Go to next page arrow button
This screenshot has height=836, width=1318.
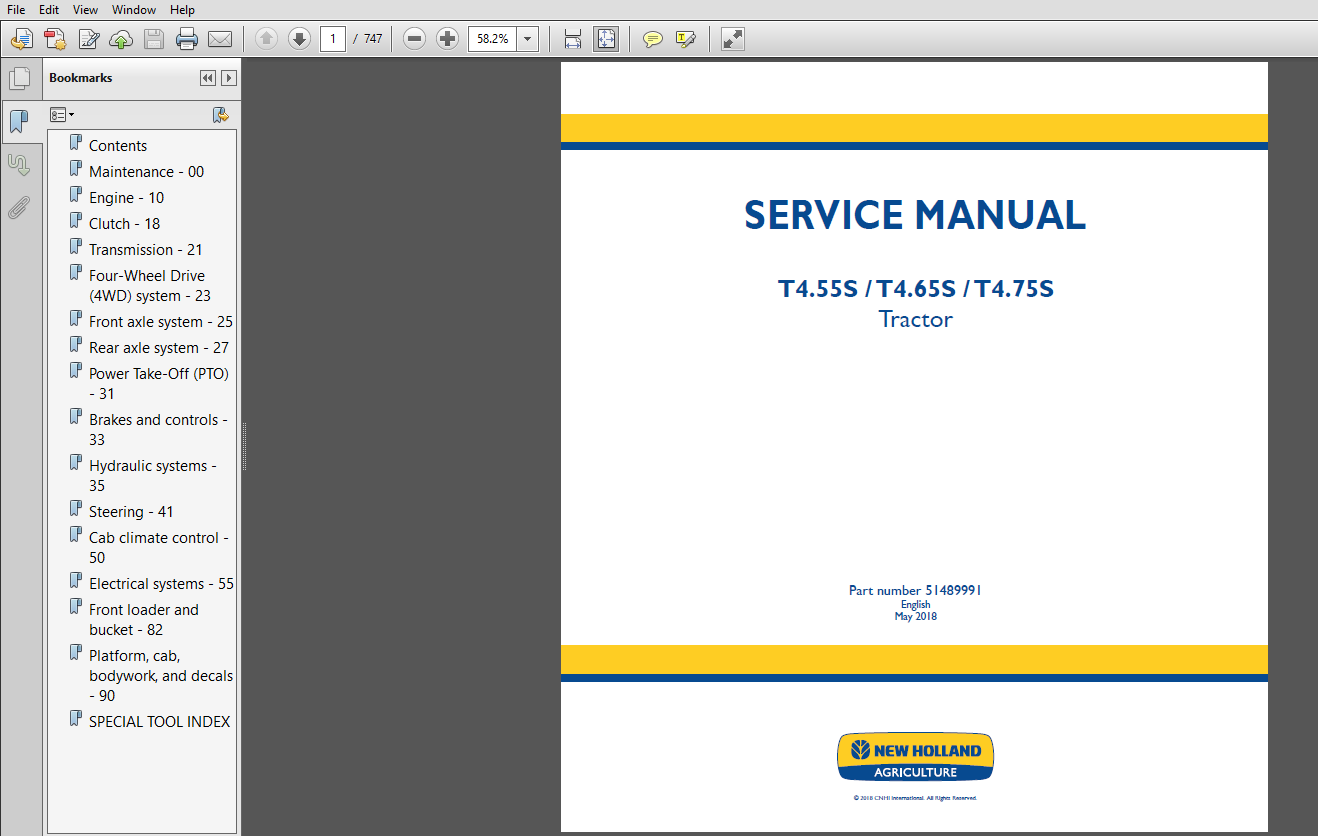coord(299,39)
